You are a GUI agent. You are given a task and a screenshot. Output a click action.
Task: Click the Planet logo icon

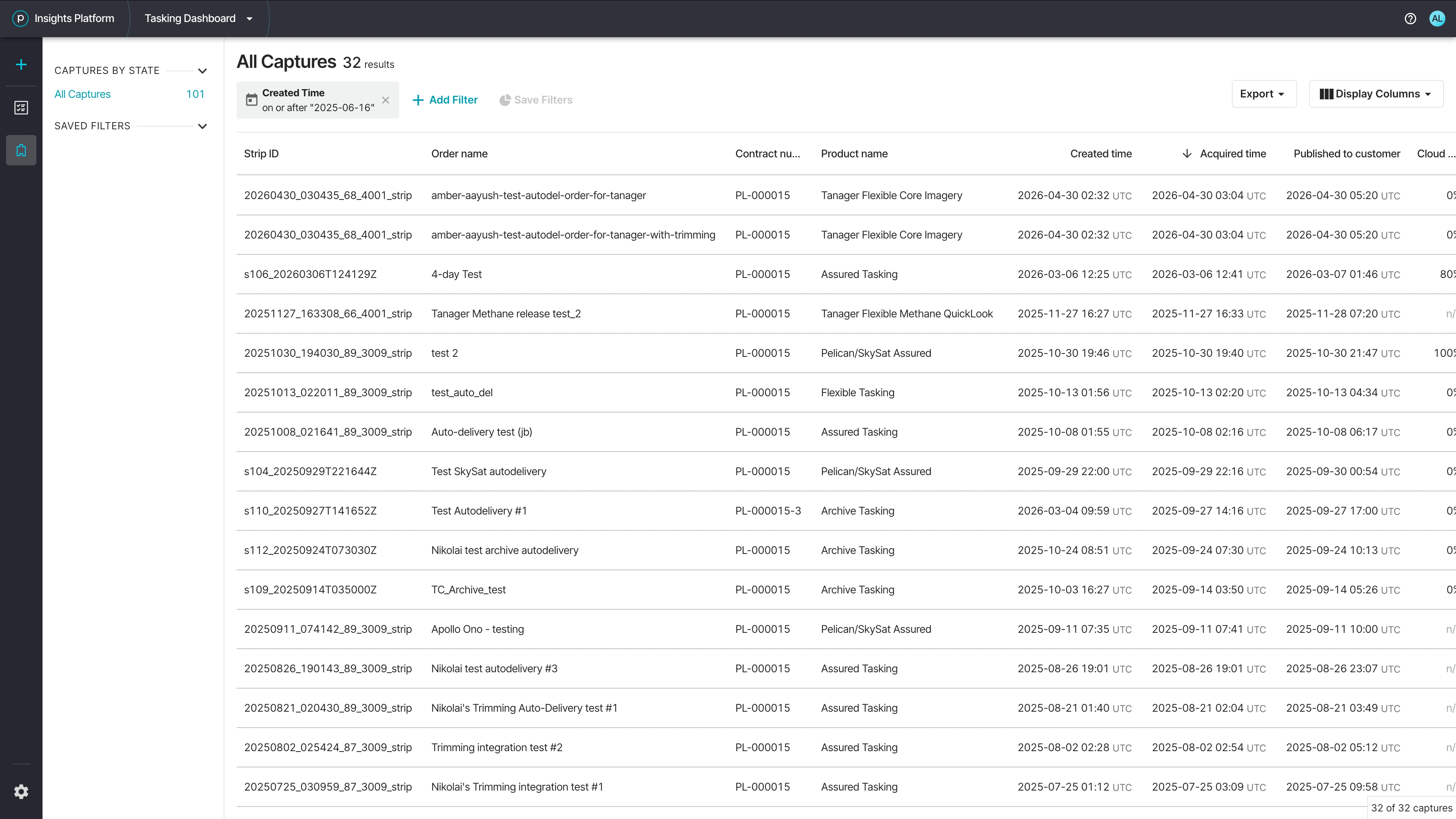[20, 18]
